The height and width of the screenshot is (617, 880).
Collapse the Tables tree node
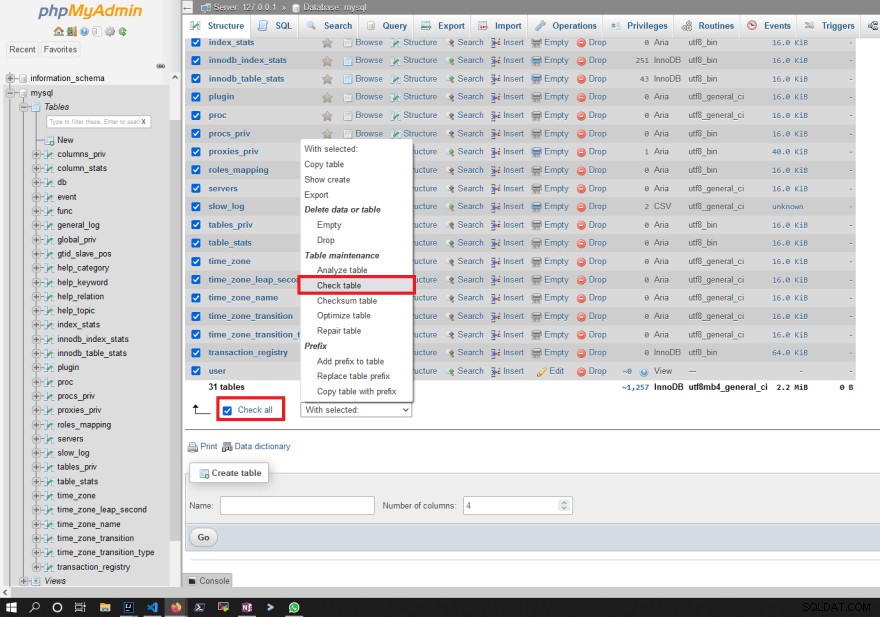pos(23,107)
